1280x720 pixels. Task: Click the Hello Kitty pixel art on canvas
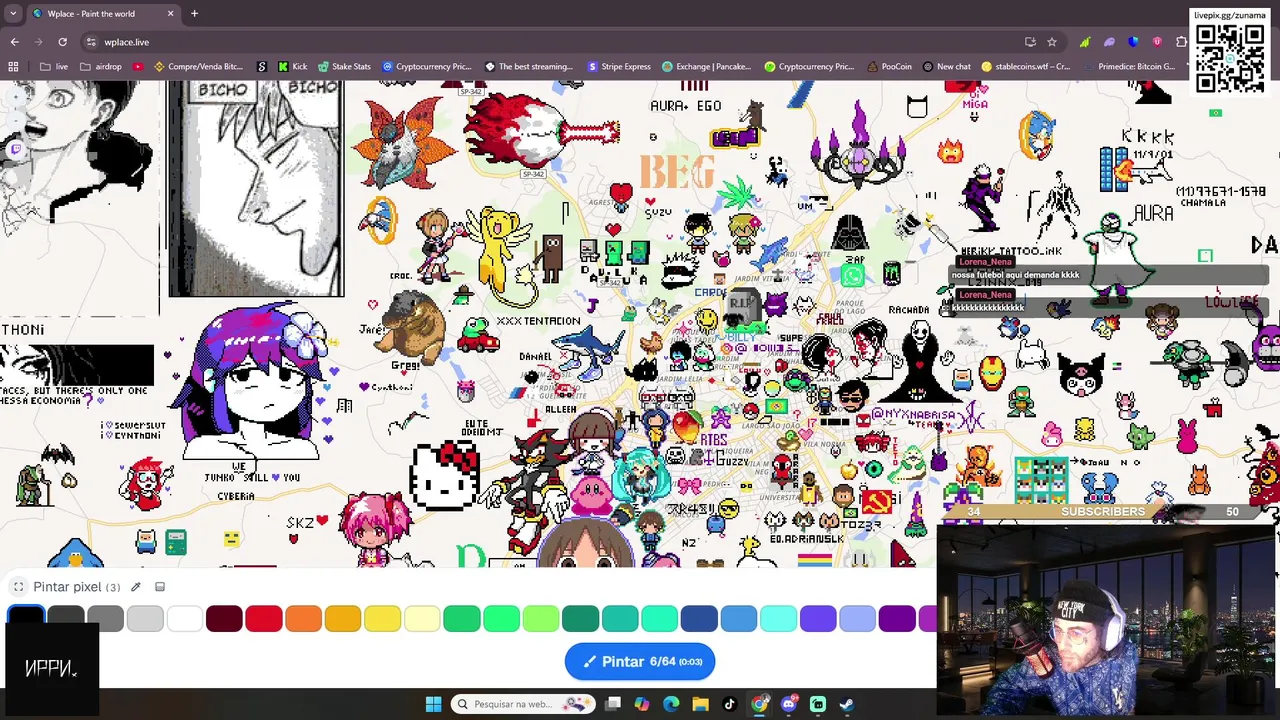pyautogui.click(x=445, y=477)
